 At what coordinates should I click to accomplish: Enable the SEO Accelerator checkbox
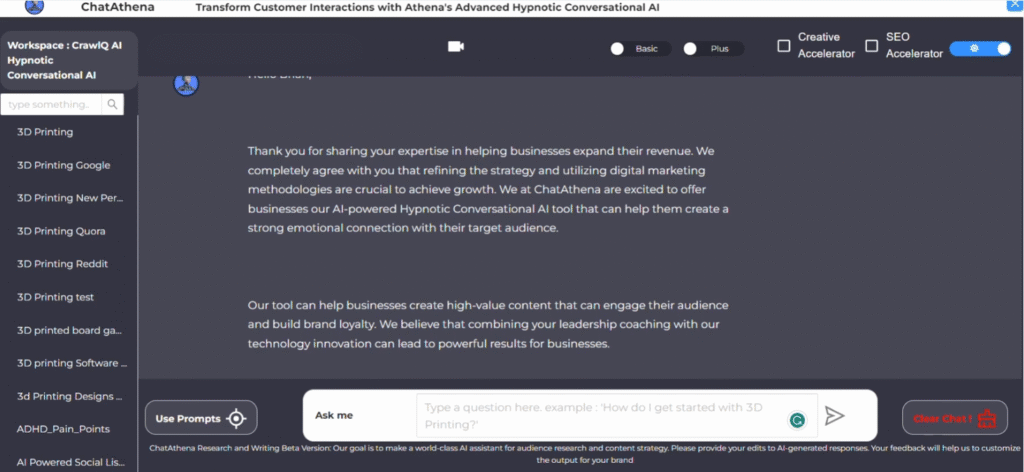coord(871,46)
